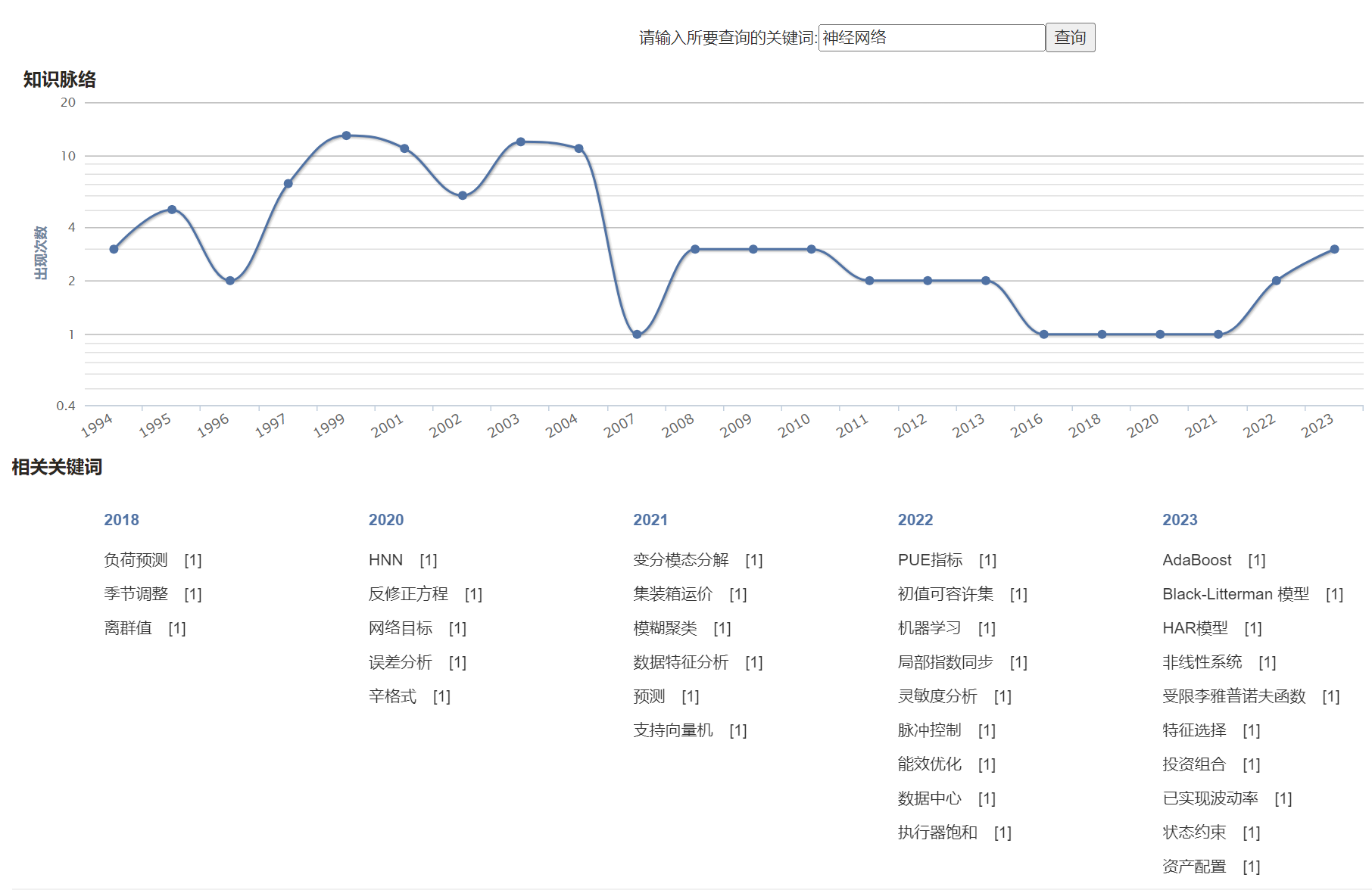
Task: Click the 2022 data point on chart
Action: (1276, 281)
